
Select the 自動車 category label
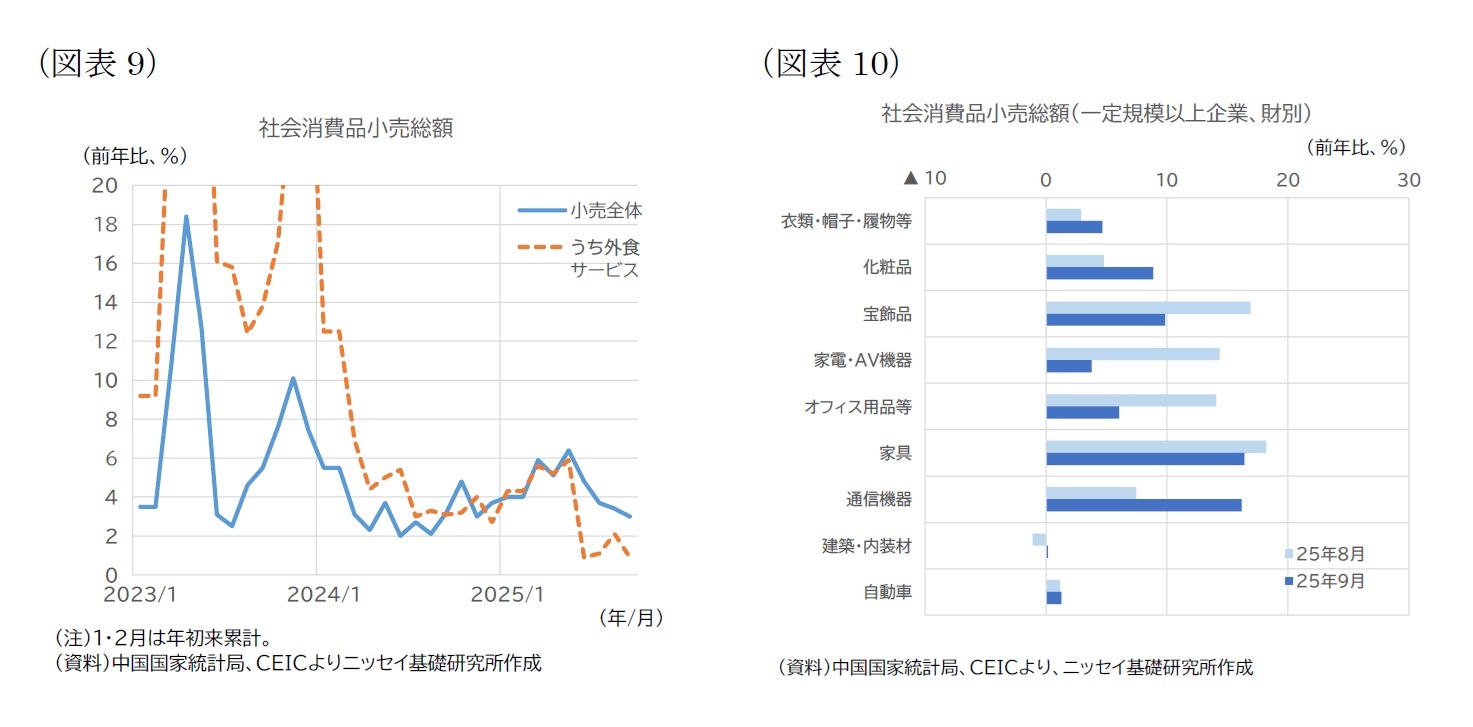[887, 592]
